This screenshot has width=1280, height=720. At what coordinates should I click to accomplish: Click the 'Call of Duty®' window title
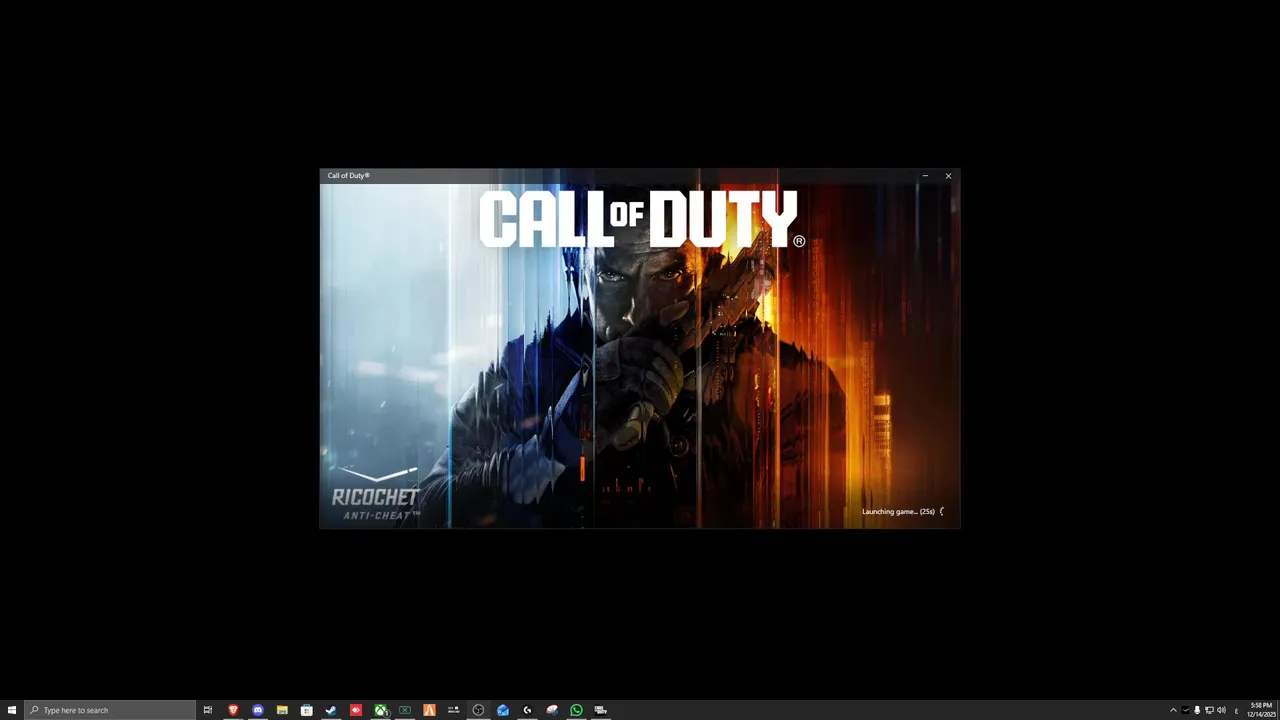tap(349, 176)
